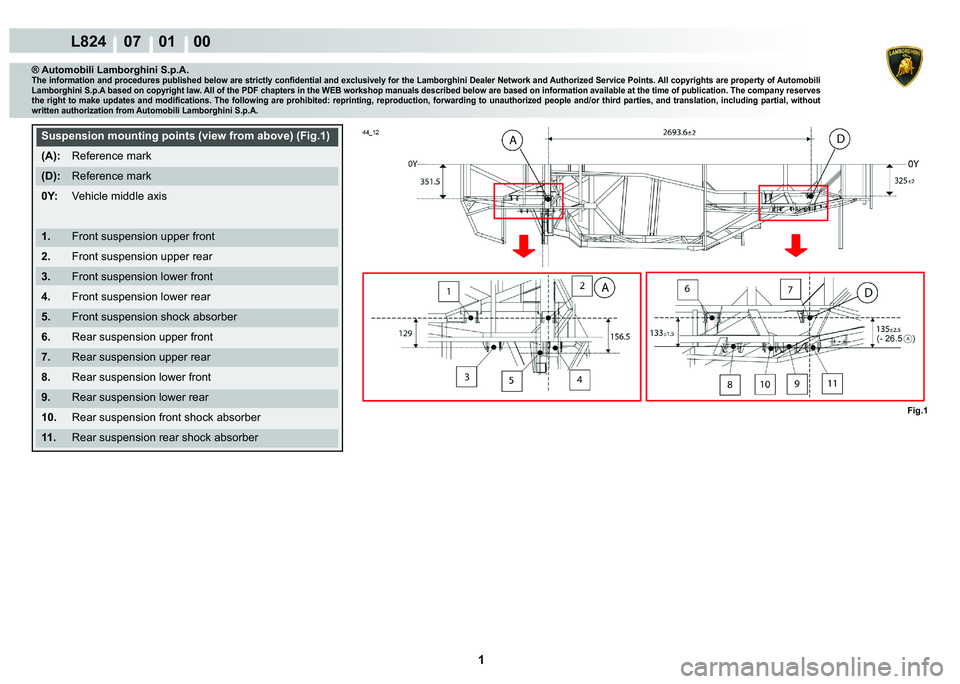Click the '44_12' figure code
Viewport: 960px width, 684px height.
pos(370,132)
